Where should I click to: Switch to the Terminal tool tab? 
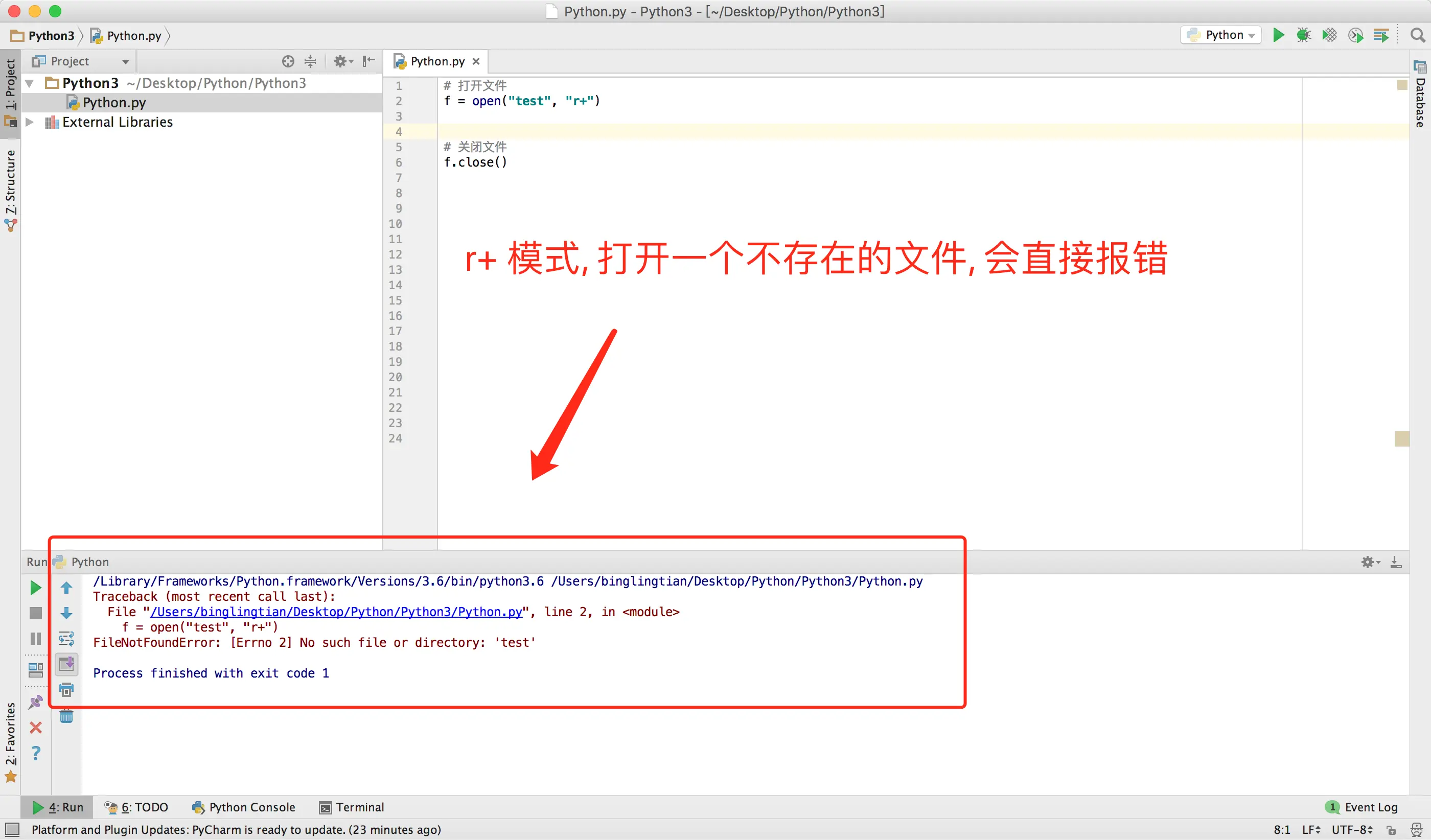(x=352, y=807)
